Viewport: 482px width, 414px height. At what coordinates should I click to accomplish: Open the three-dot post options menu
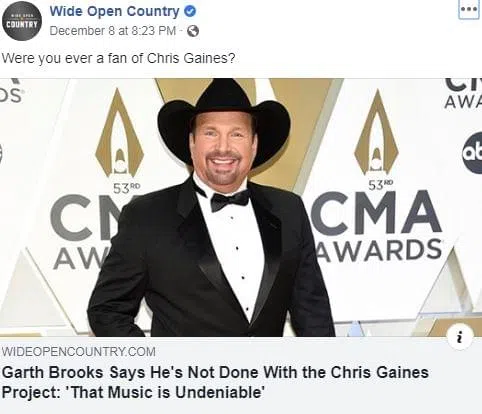coord(469,10)
